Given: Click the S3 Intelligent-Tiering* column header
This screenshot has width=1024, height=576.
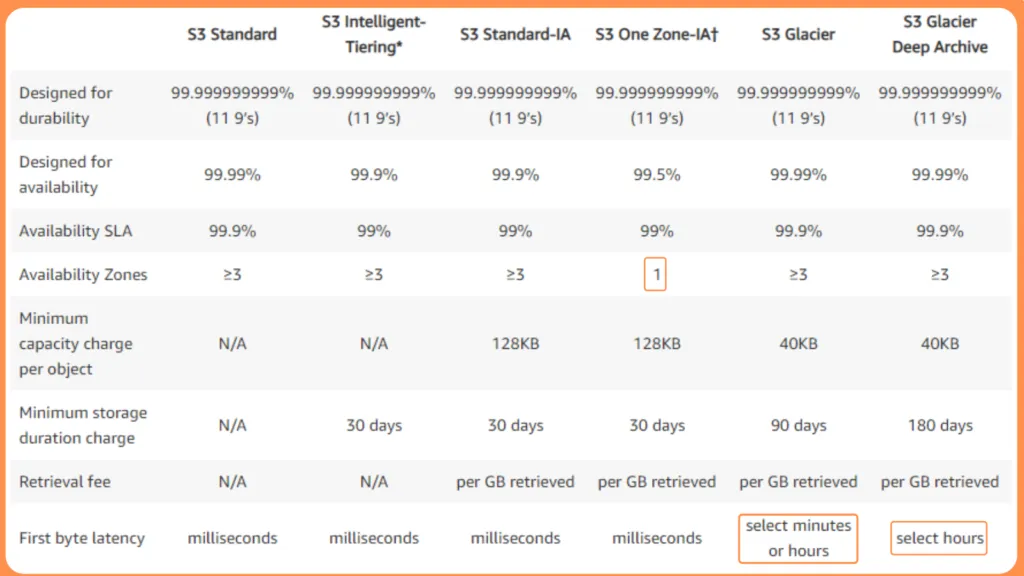Looking at the screenshot, I should 374,34.
